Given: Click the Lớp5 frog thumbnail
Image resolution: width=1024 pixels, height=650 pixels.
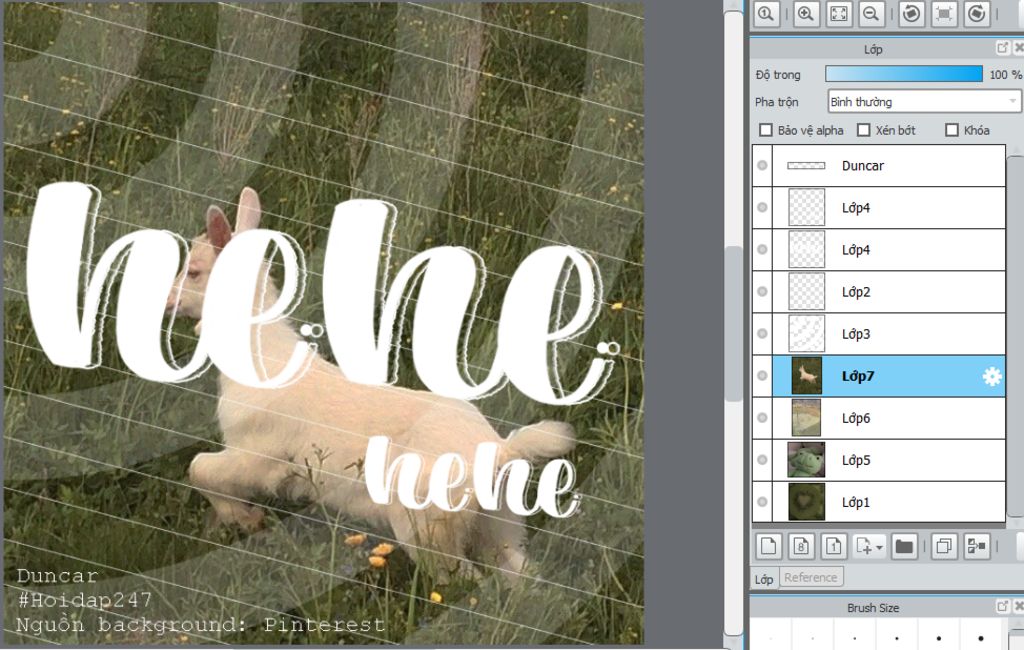Looking at the screenshot, I should point(807,460).
